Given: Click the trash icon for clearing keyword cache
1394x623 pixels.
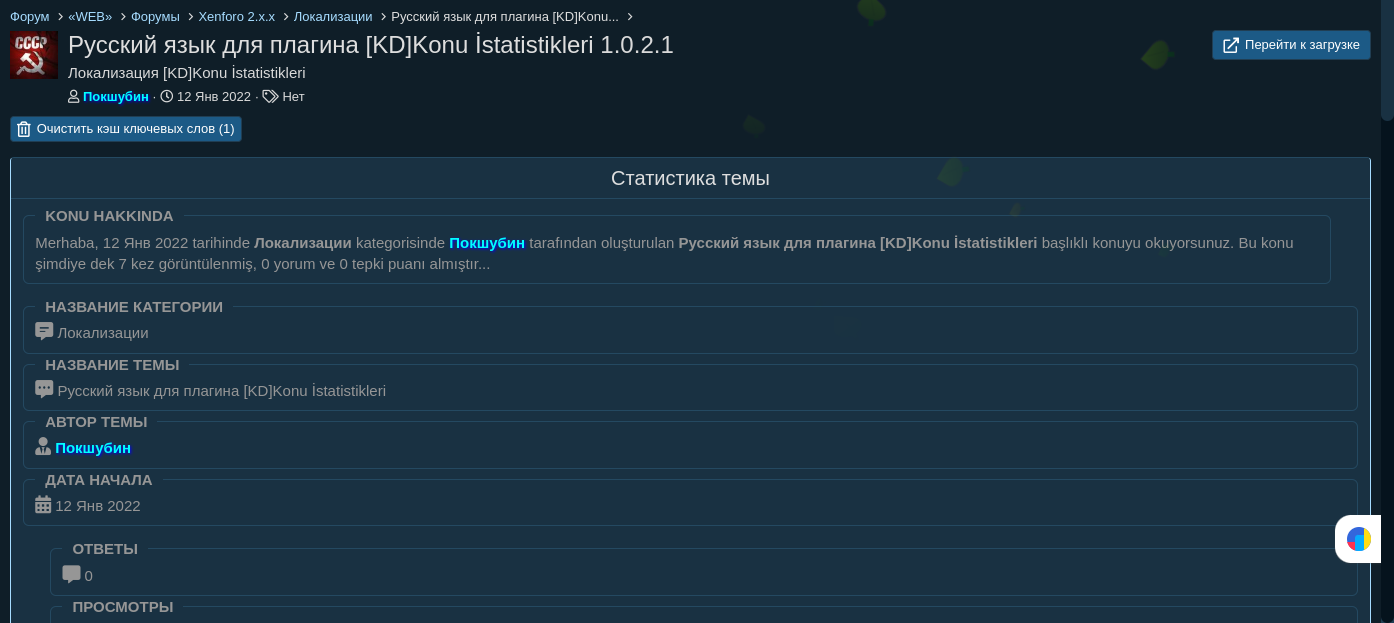Looking at the screenshot, I should click(x=24, y=129).
